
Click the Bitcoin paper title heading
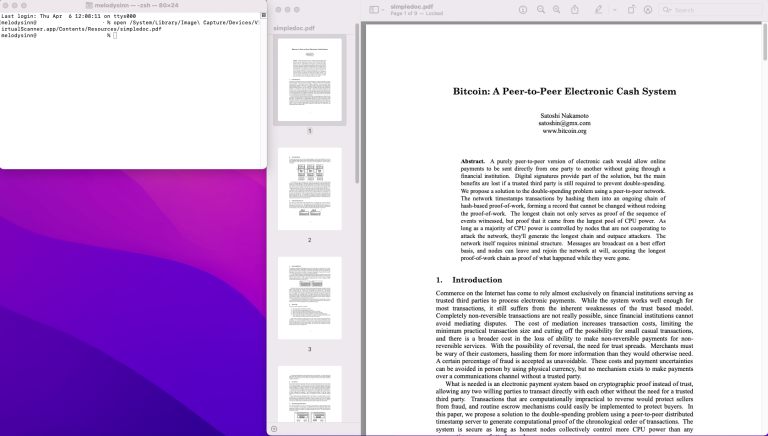coord(564,91)
